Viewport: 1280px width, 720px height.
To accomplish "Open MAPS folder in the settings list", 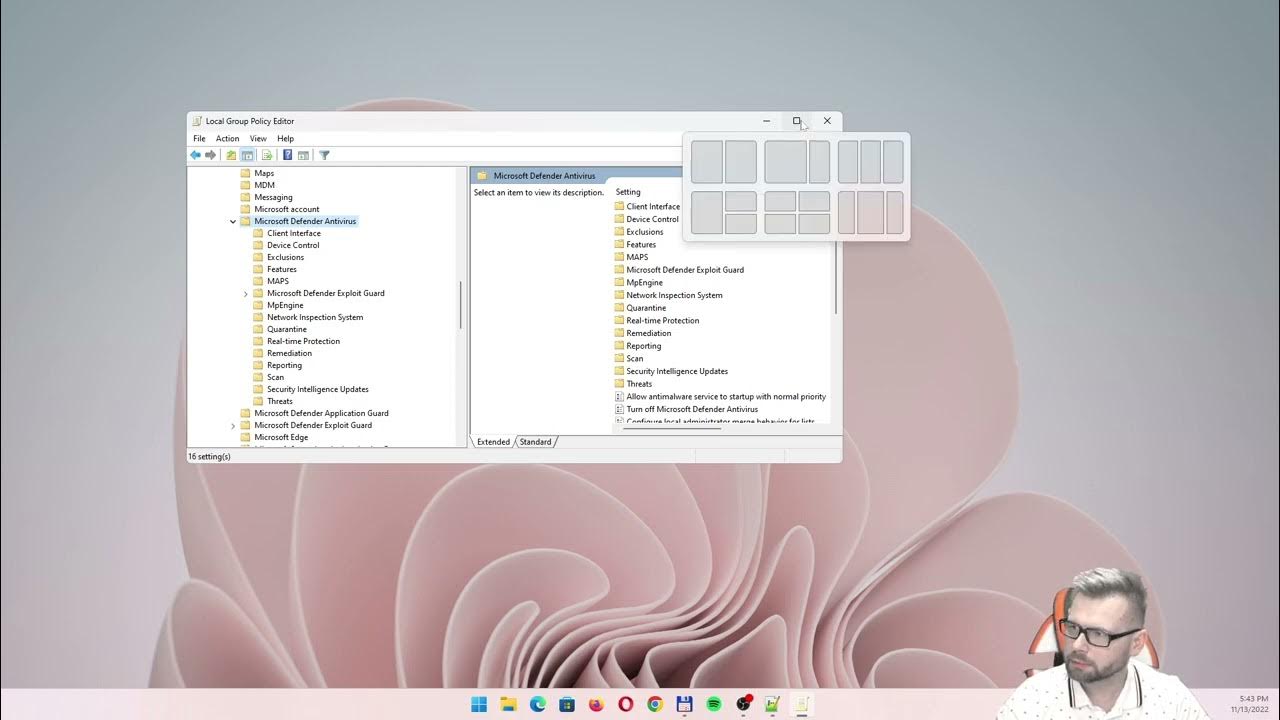I will (x=637, y=257).
